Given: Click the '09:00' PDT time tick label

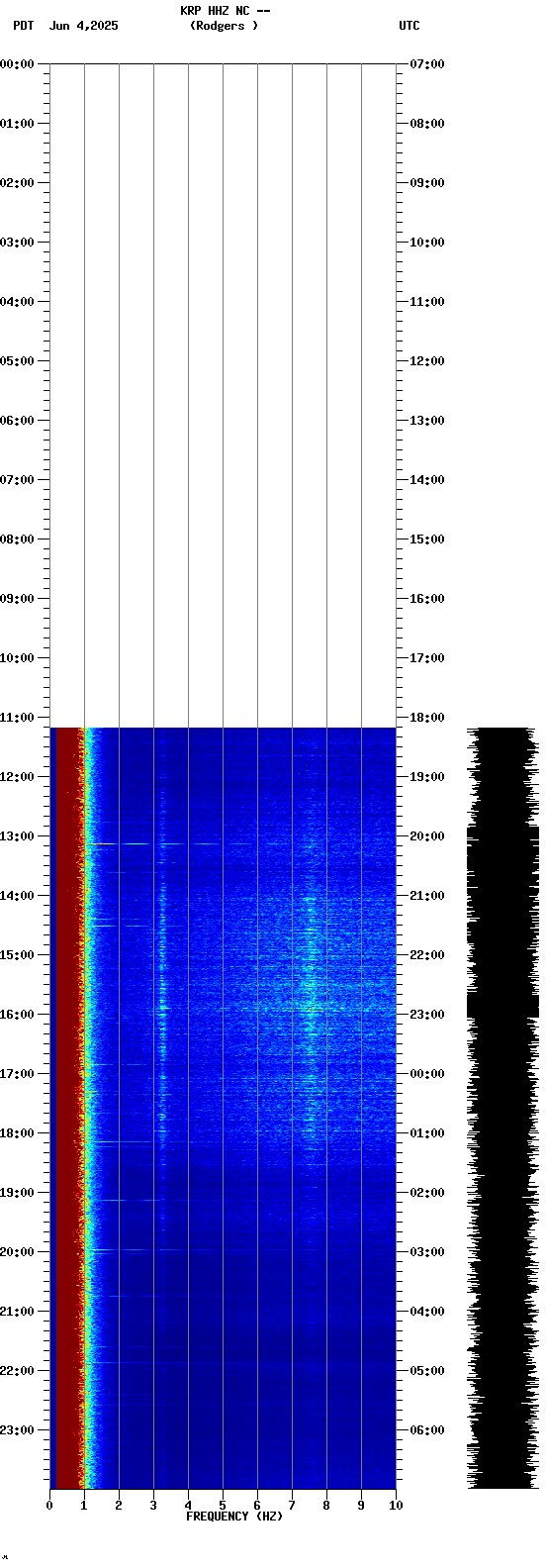Looking at the screenshot, I should click(x=17, y=599).
